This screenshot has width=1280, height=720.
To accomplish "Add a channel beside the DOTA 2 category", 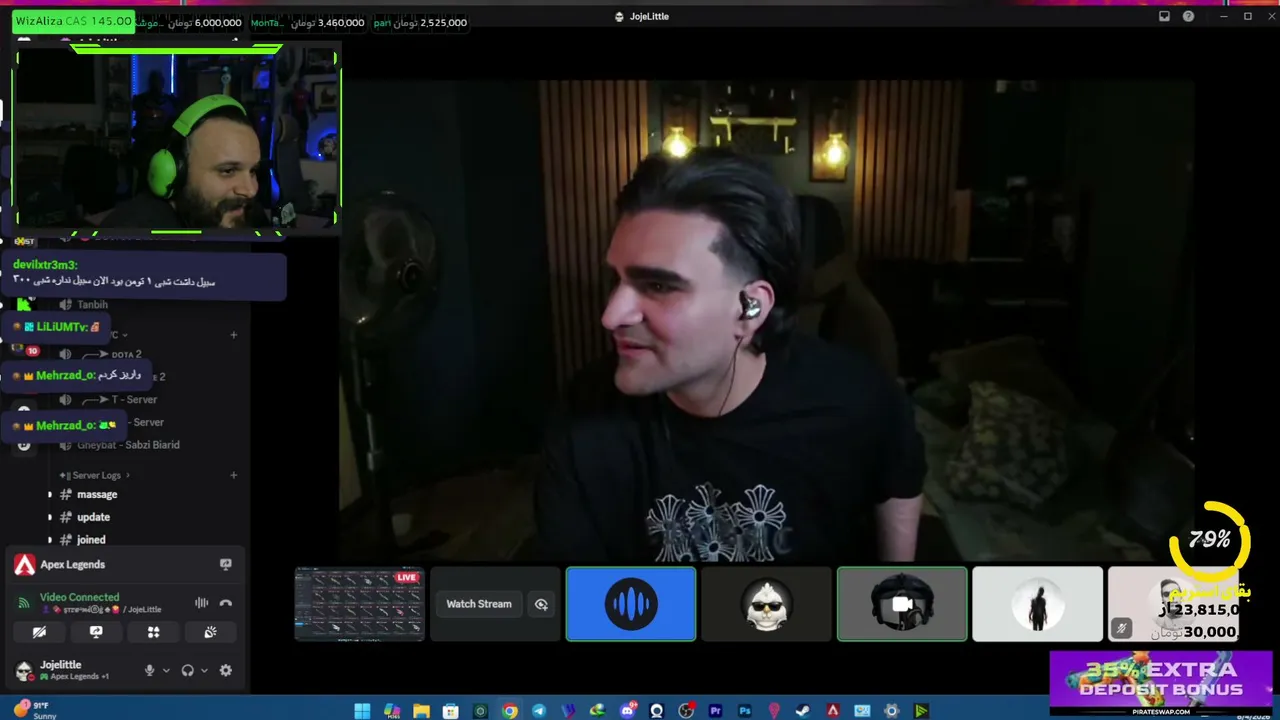I will [x=234, y=335].
